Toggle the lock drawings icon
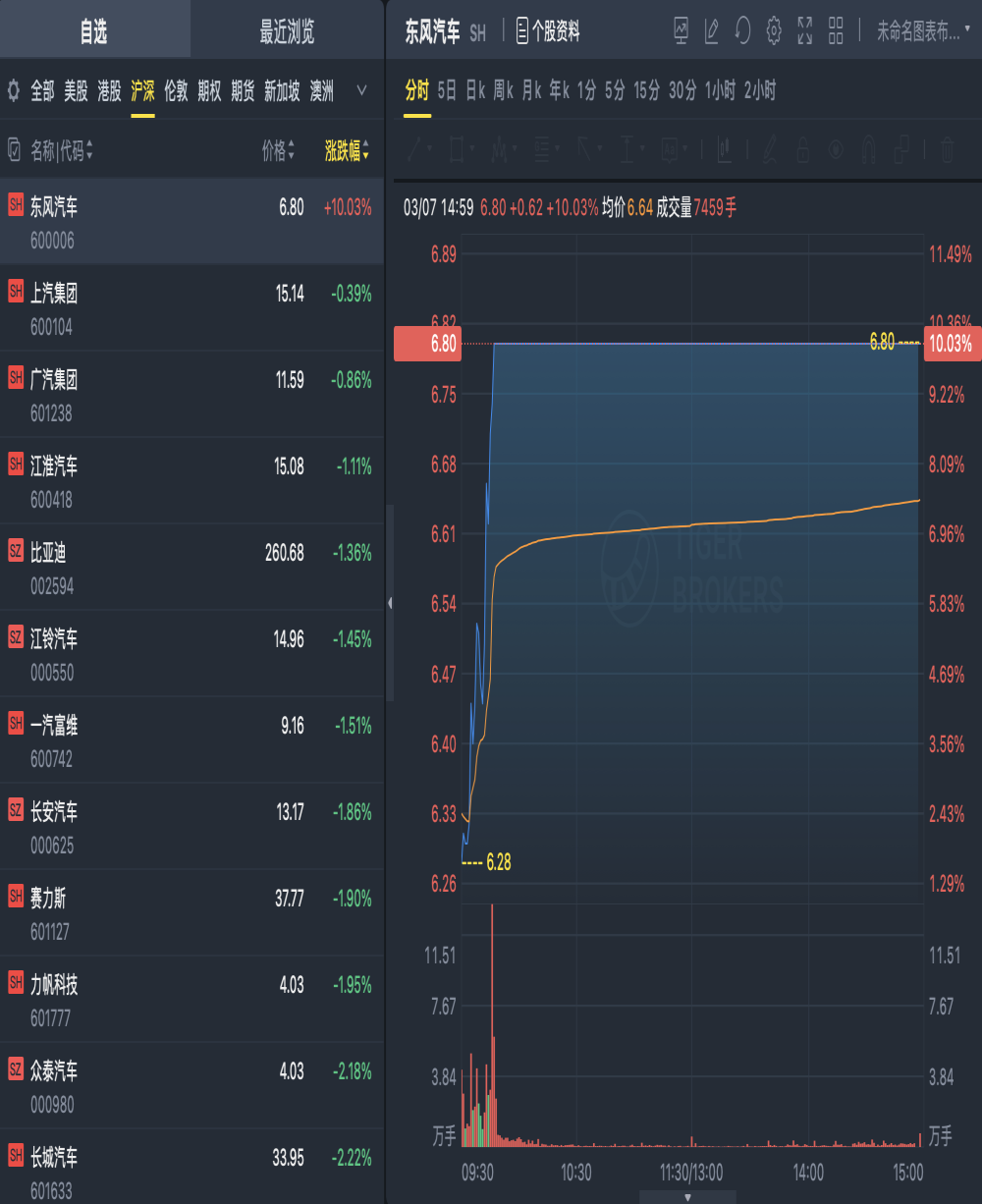This screenshot has width=982, height=1204. point(802,149)
